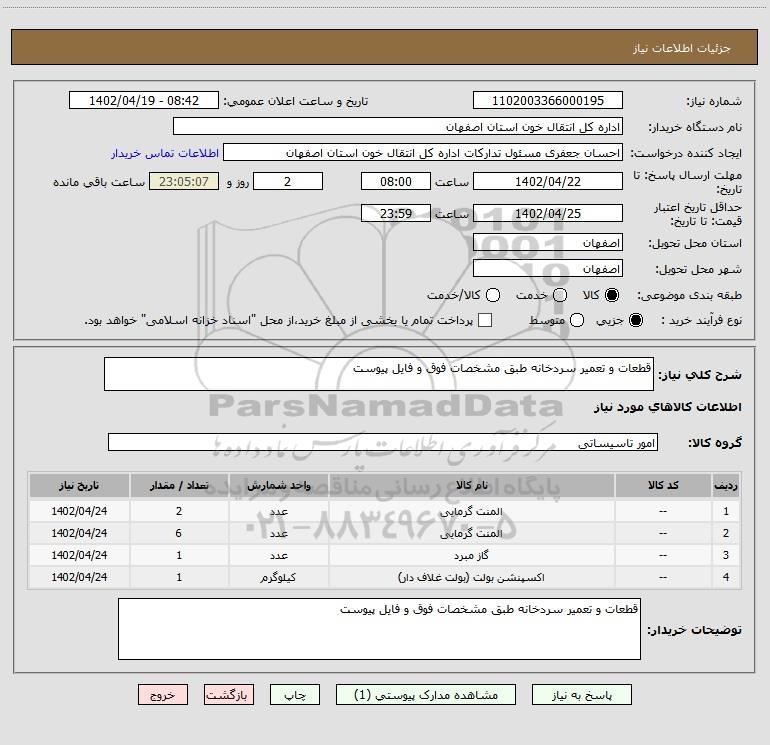Choose the متوسط purchase type radio
Image resolution: width=770 pixels, height=745 pixels.
577,320
